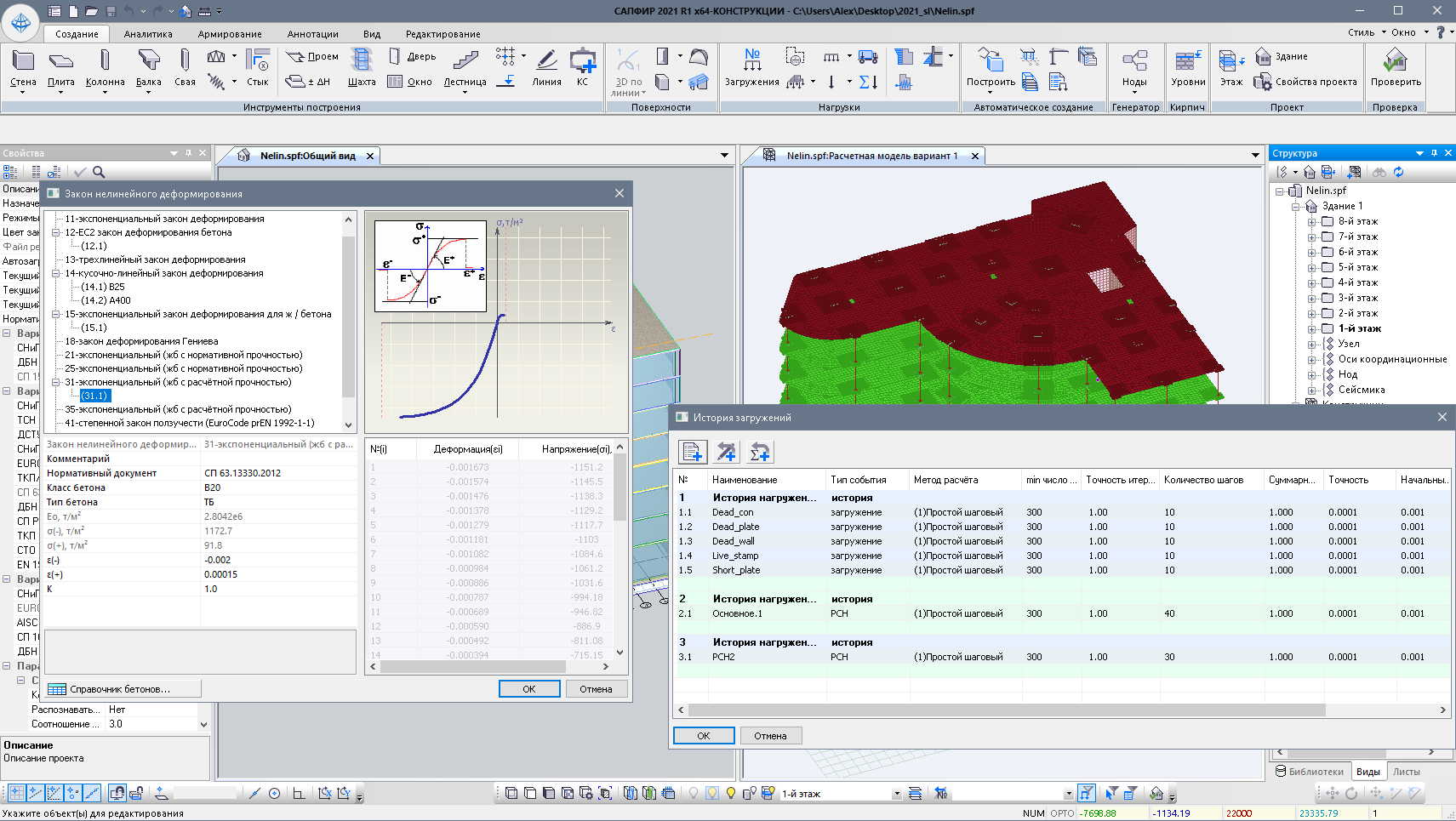Viewport: 1456px width, 821px height.
Task: Toggle the yellow light bulb in bottom toolbar
Action: click(x=731, y=793)
